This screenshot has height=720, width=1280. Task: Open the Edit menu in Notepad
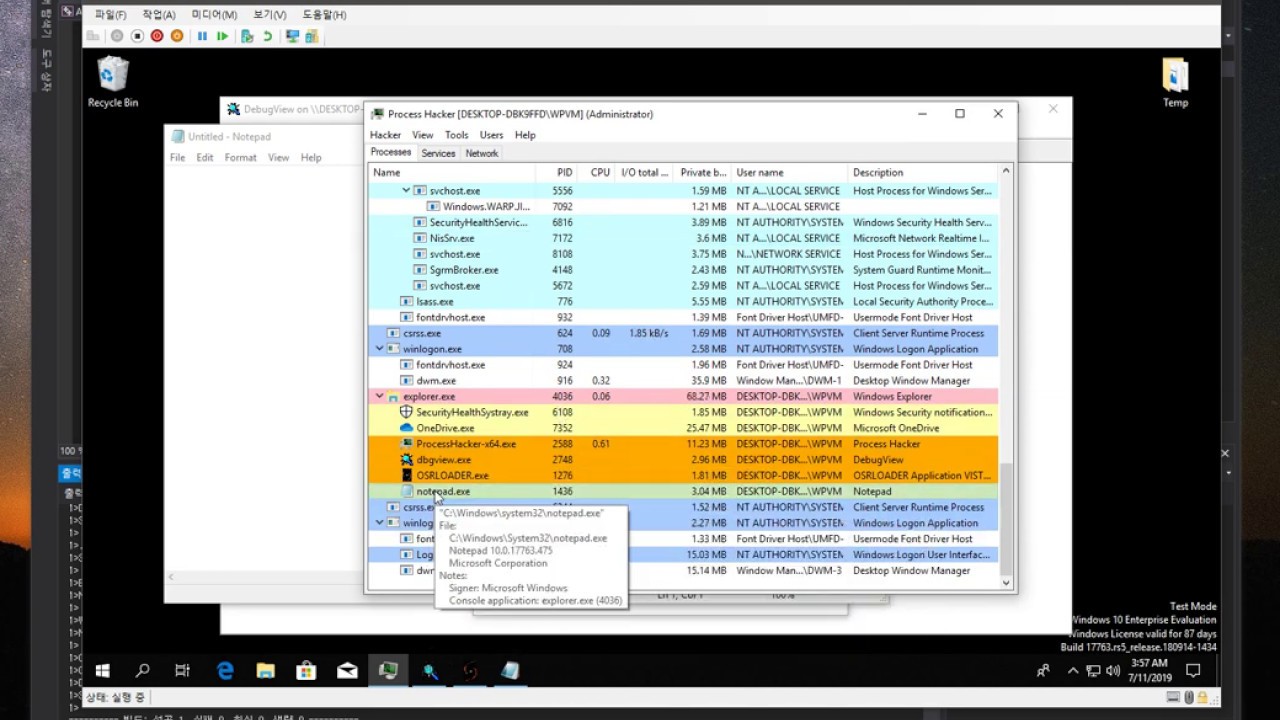[x=205, y=158]
